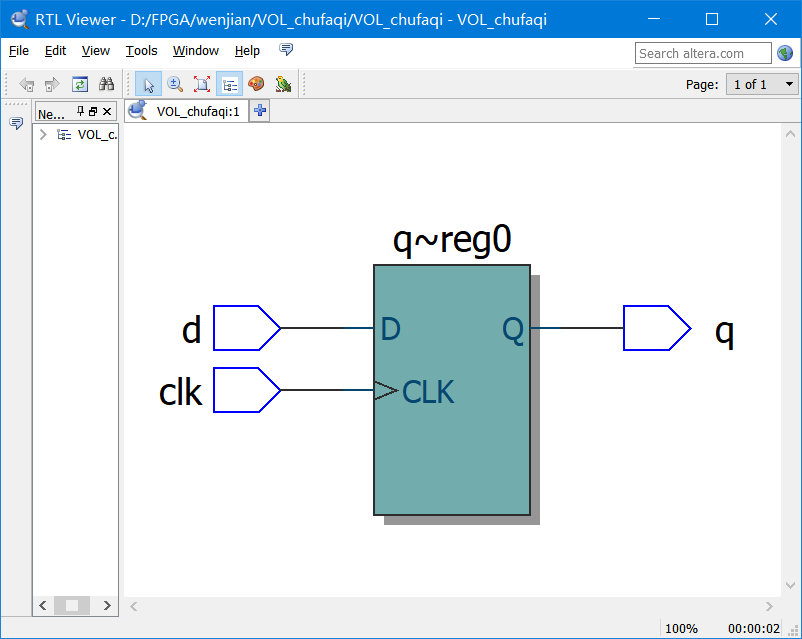Click the forward navigation arrow
This screenshot has height=639, width=802.
pyautogui.click(x=51, y=84)
